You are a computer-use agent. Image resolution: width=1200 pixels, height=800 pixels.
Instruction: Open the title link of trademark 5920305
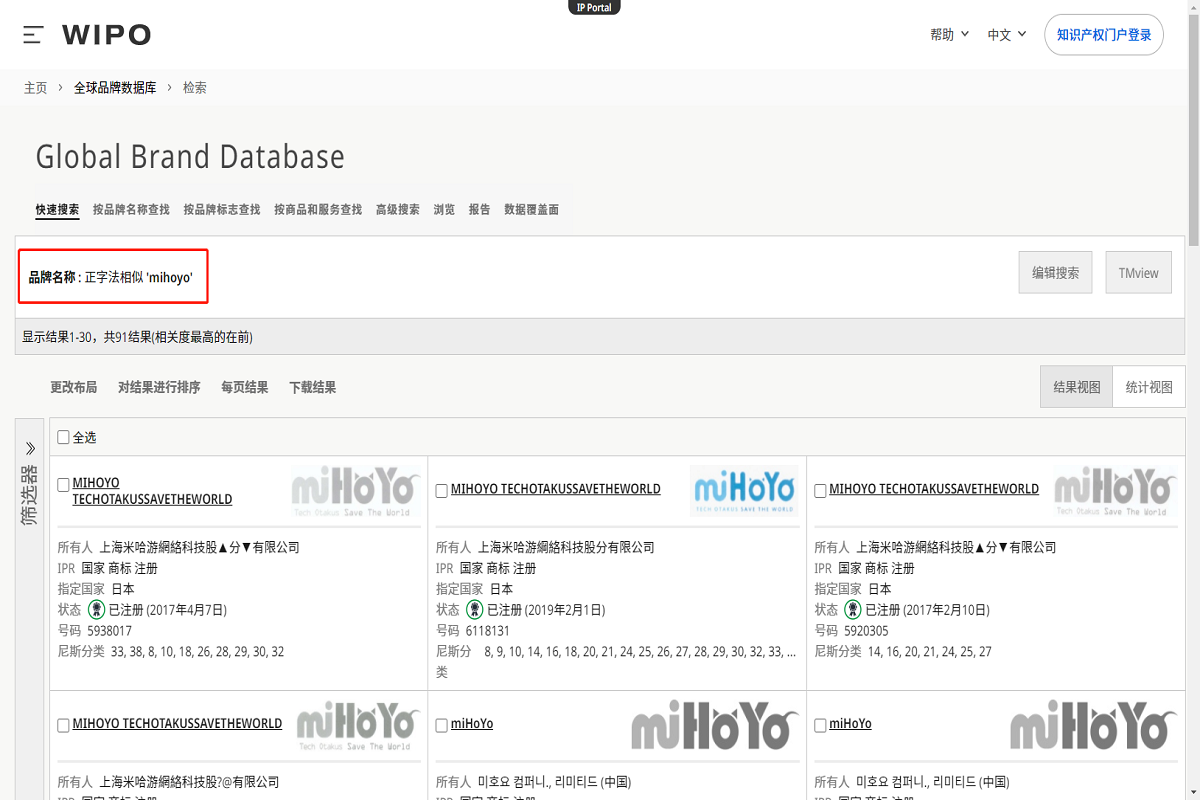click(934, 489)
